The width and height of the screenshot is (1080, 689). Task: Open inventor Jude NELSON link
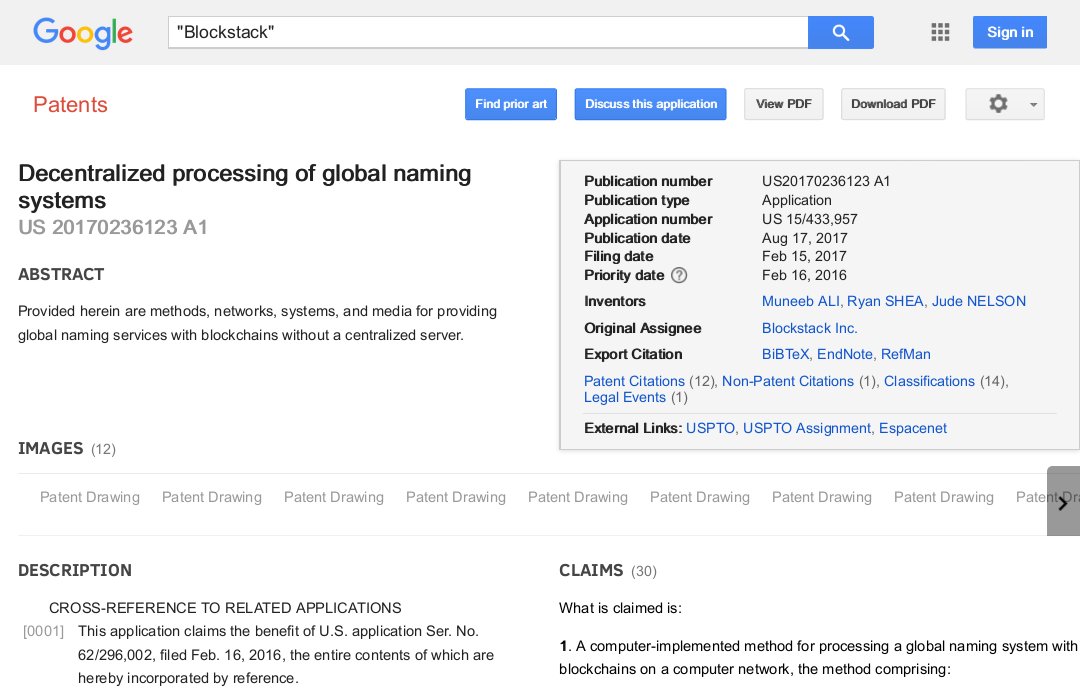pyautogui.click(x=979, y=301)
